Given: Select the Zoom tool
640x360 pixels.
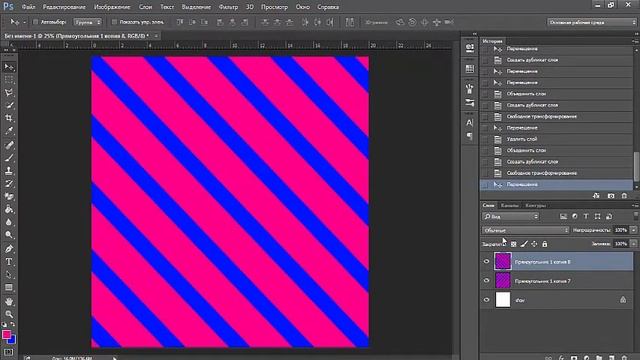Looking at the screenshot, I should coord(9,314).
